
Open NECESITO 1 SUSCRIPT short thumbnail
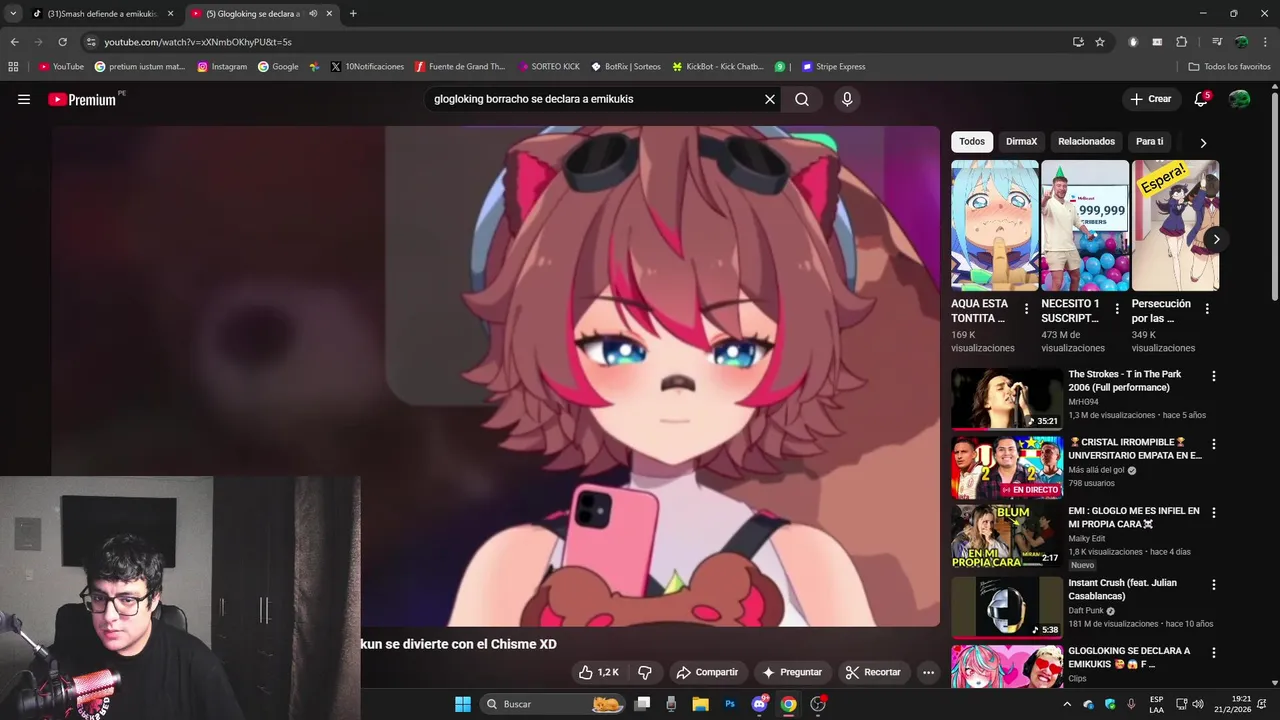click(1085, 225)
